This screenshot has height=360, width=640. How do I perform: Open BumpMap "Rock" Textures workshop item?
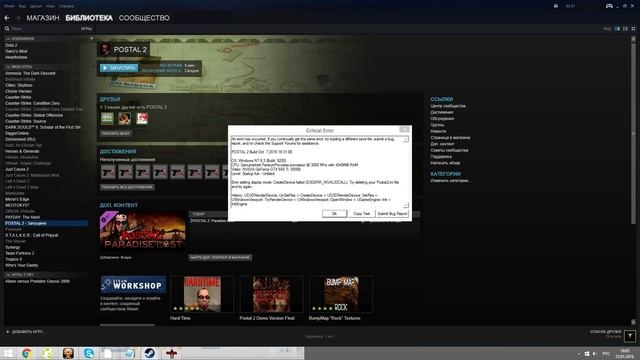click(341, 294)
